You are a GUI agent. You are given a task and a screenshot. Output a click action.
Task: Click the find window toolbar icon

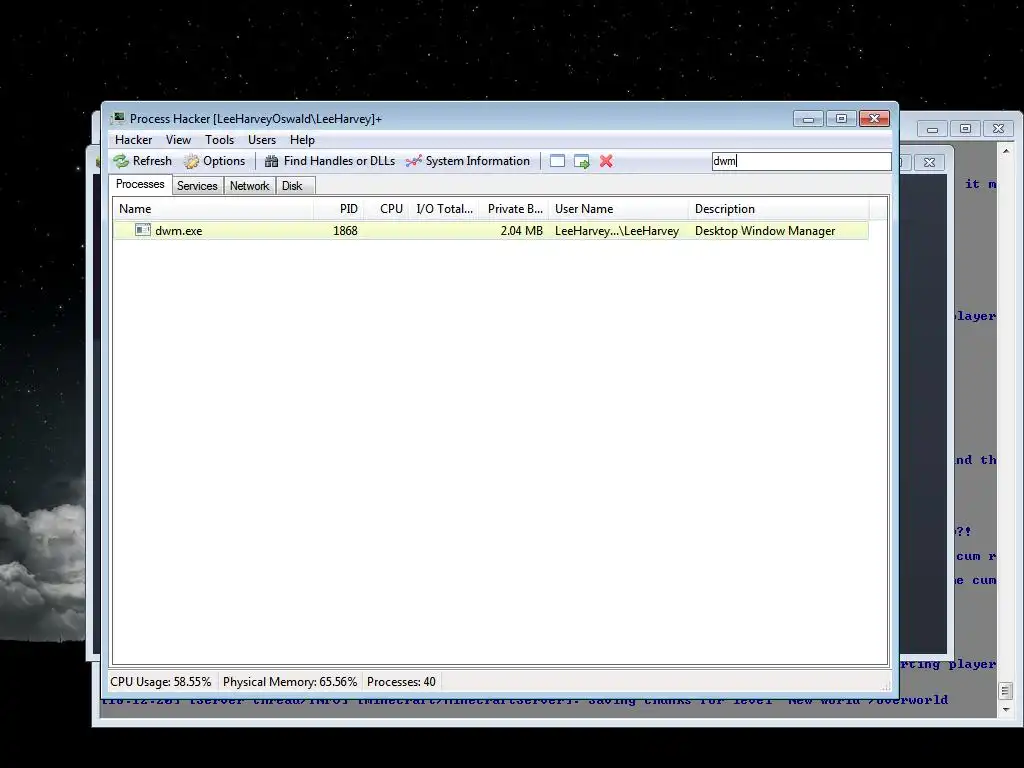pos(557,161)
